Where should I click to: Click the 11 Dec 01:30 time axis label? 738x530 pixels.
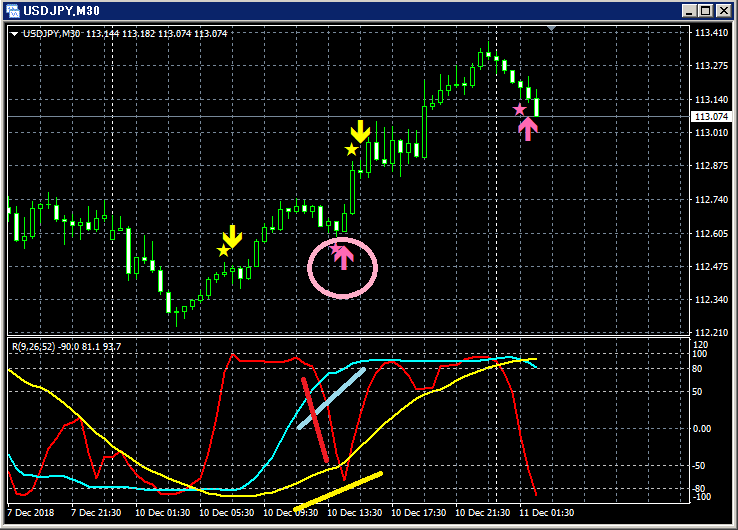546,513
